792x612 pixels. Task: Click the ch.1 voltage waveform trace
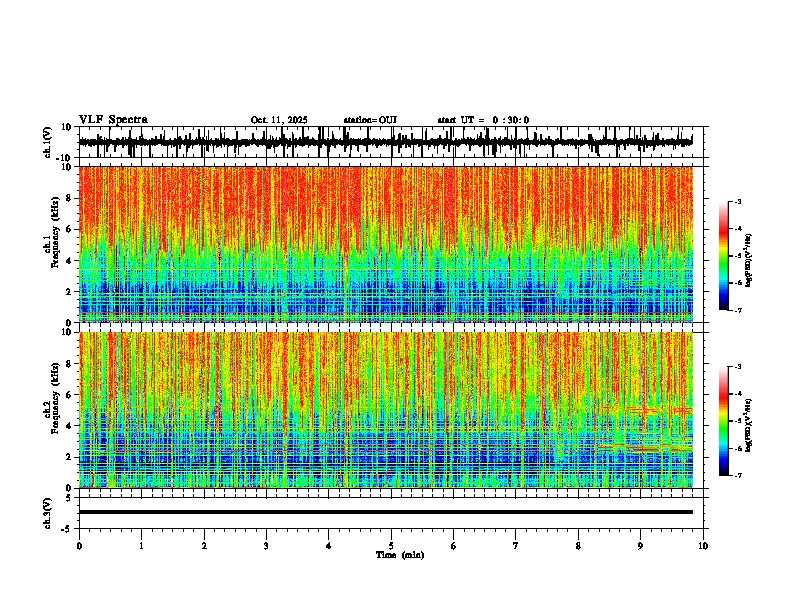[385, 142]
